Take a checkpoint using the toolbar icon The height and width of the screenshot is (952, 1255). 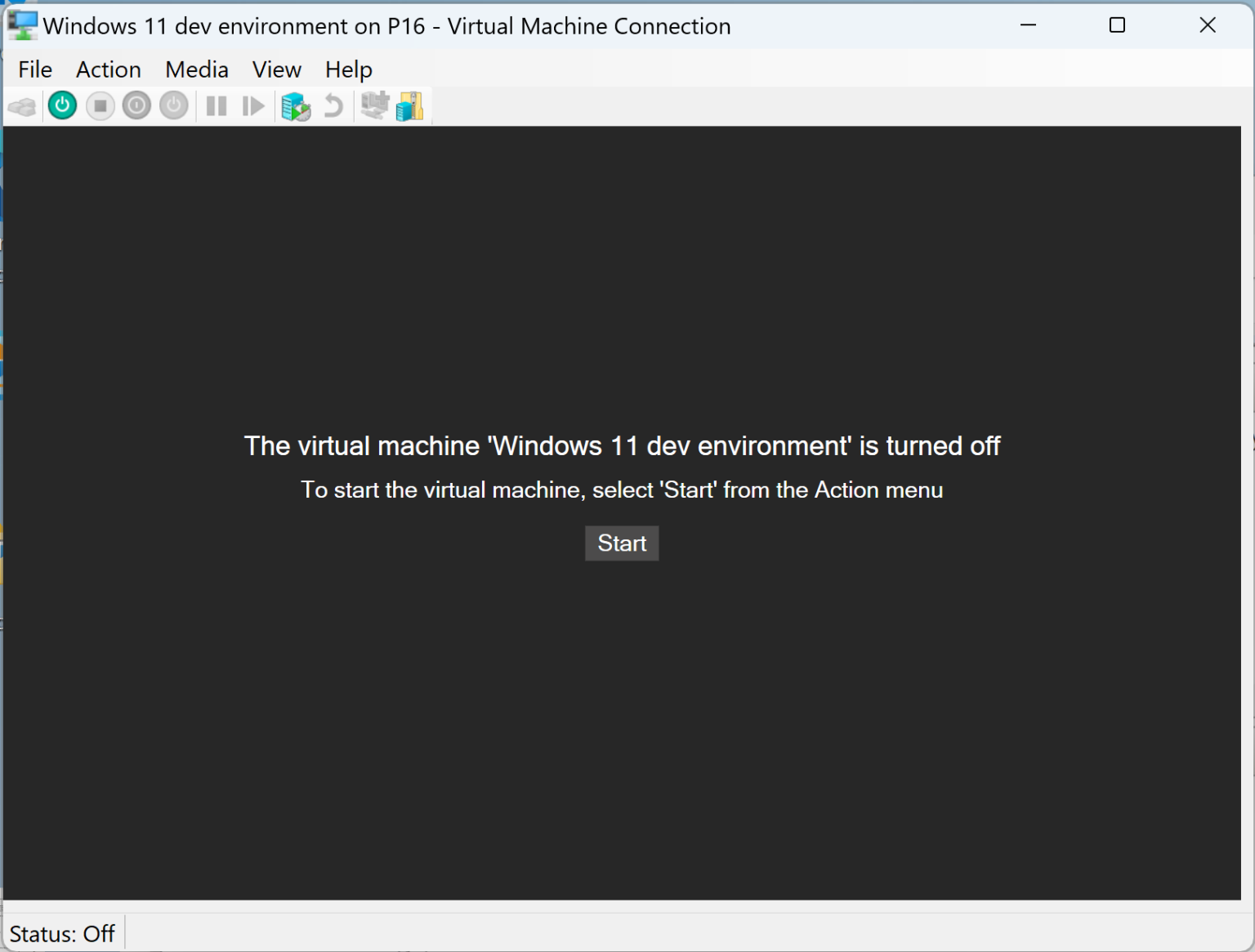click(296, 105)
